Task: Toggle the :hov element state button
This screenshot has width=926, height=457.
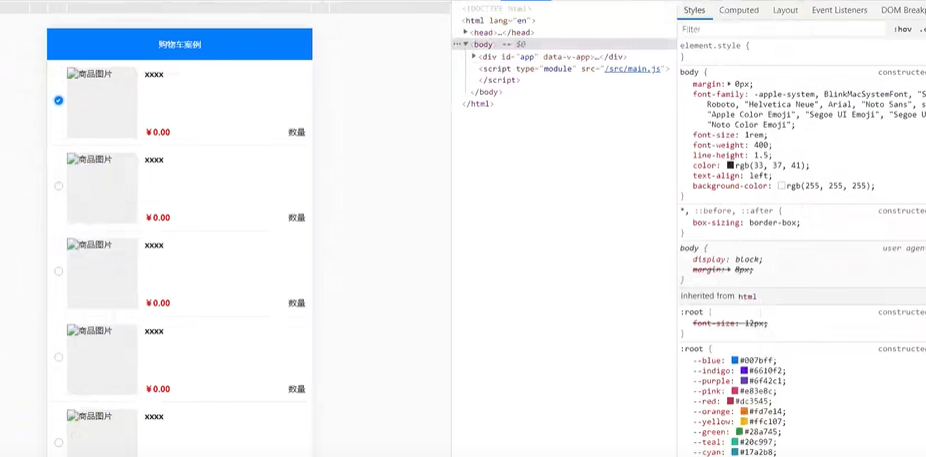Action: pyautogui.click(x=902, y=29)
